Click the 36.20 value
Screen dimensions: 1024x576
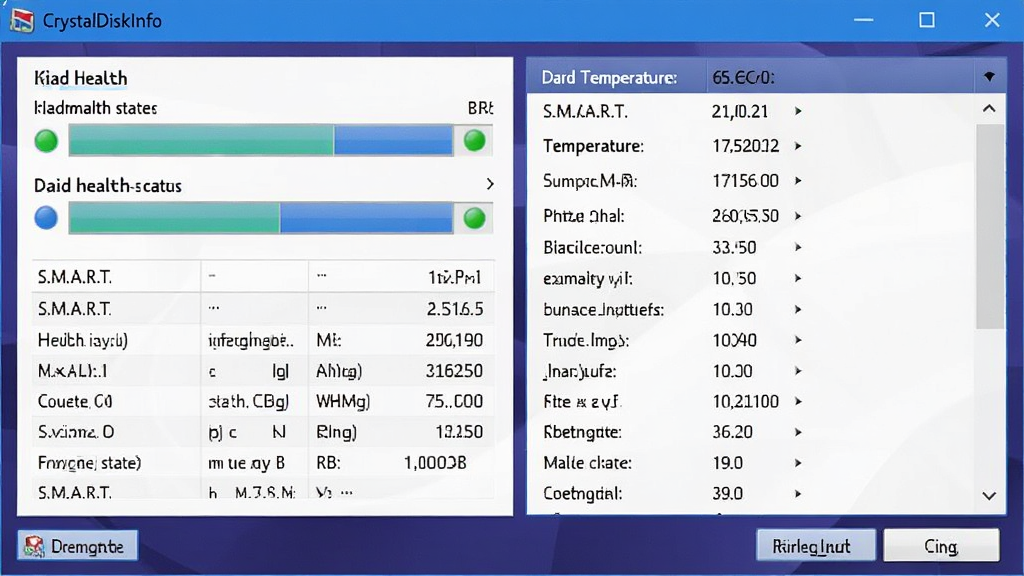click(x=732, y=432)
